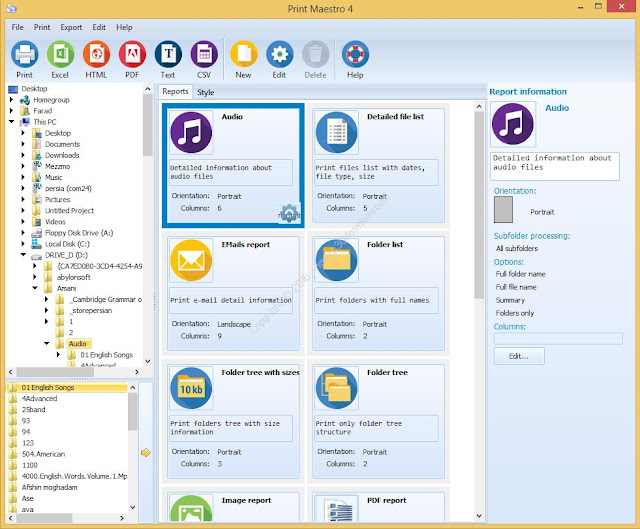Click the yellow arrow between panes
The height and width of the screenshot is (529, 640).
146,452
